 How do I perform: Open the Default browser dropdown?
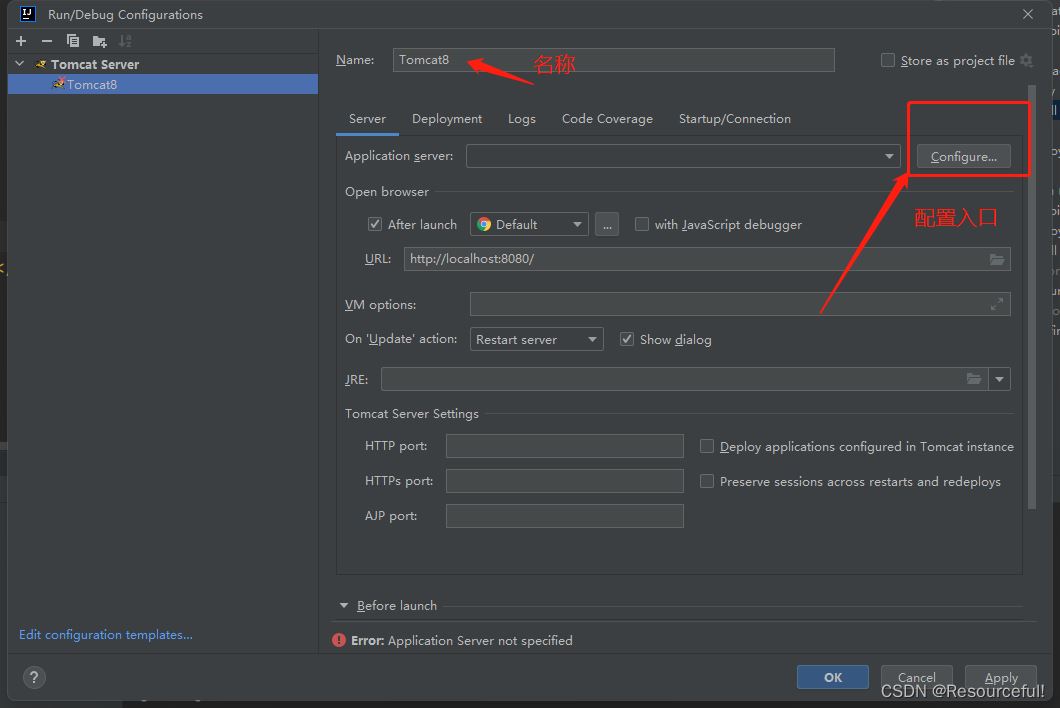pos(529,225)
